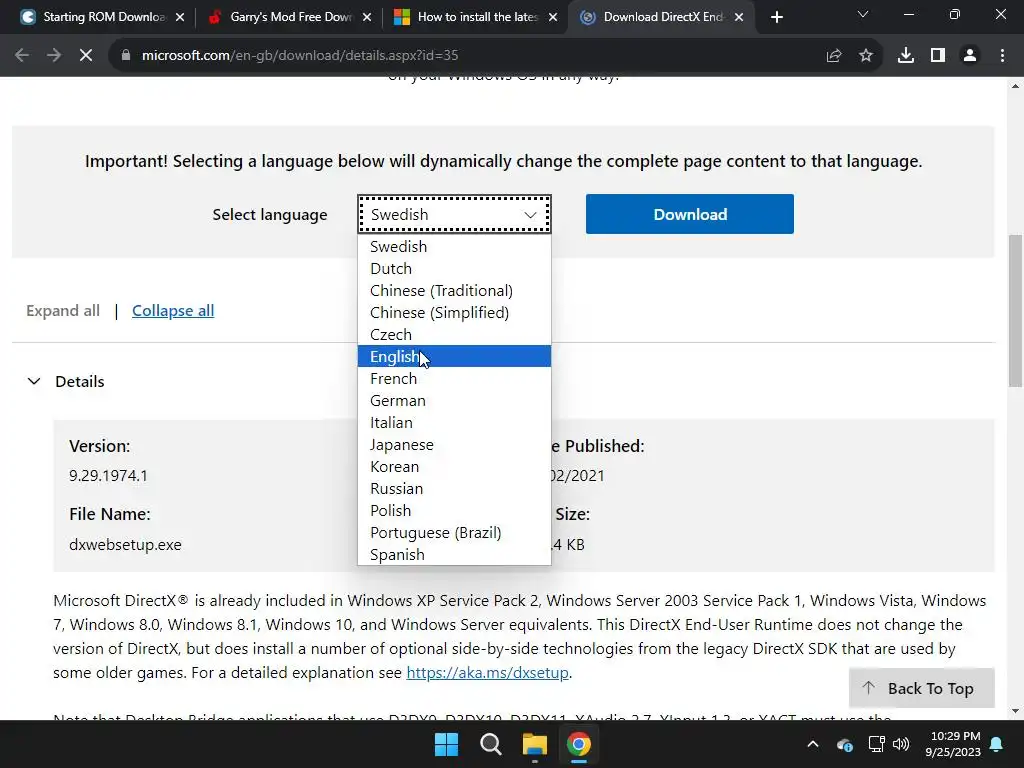Go back to the previous page
The image size is (1024, 768).
pos(22,56)
